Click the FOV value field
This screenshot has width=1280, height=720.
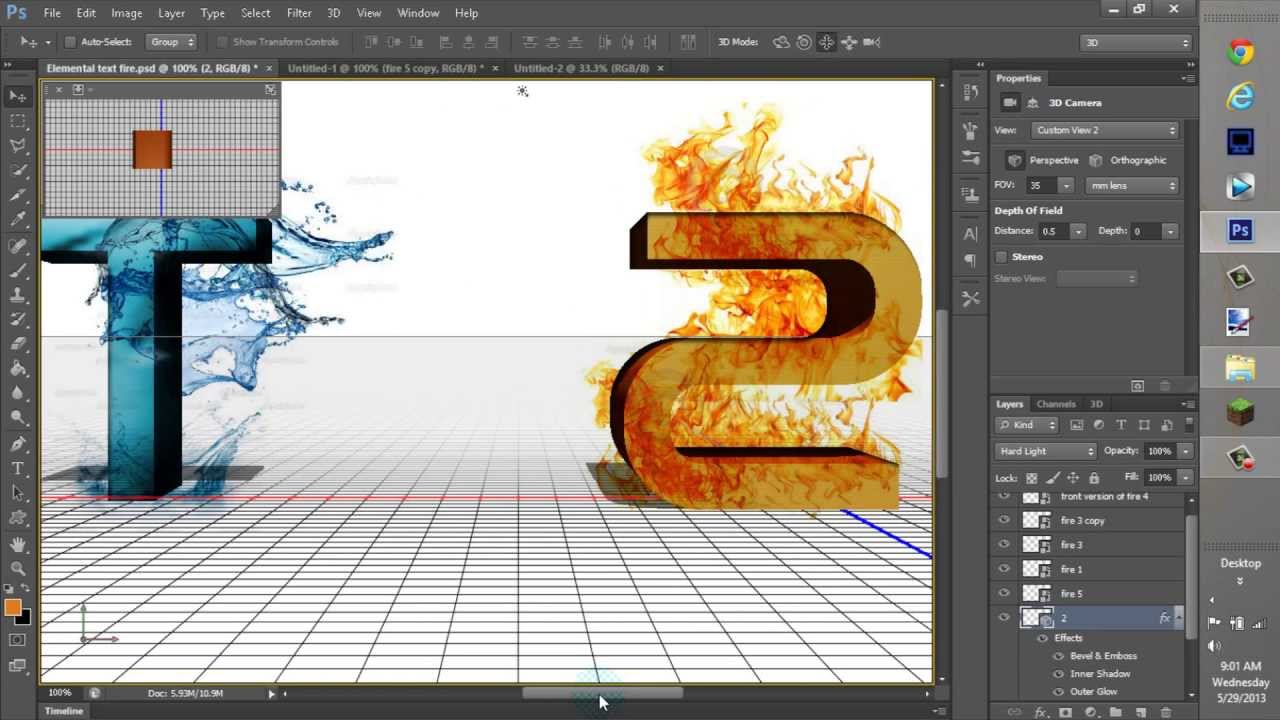[1040, 185]
